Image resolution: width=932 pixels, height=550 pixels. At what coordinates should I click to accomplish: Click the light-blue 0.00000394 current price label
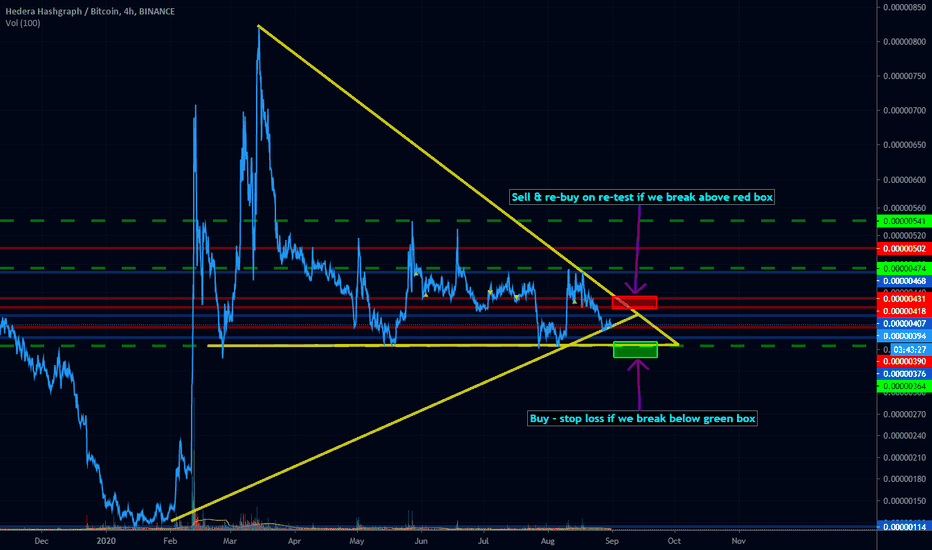904,336
